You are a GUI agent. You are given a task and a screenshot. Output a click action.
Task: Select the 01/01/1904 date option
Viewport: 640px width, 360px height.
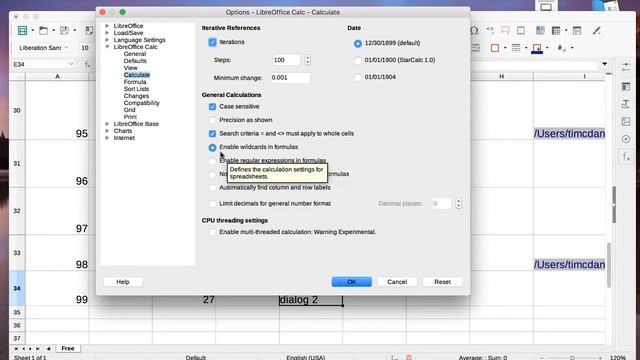click(358, 77)
